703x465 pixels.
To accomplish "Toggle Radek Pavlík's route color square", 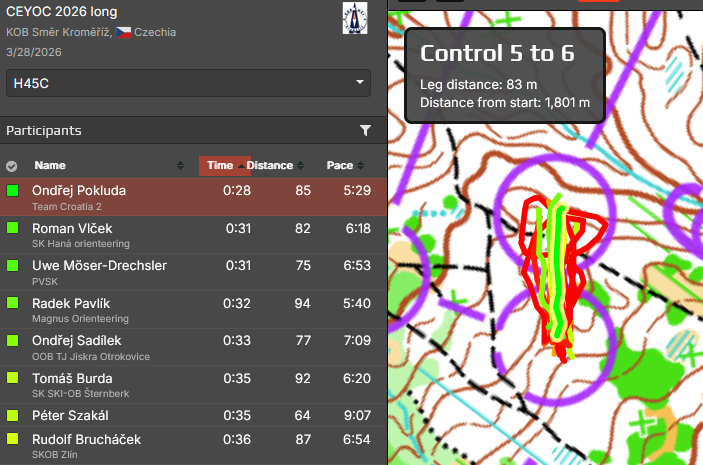I will click(x=13, y=304).
